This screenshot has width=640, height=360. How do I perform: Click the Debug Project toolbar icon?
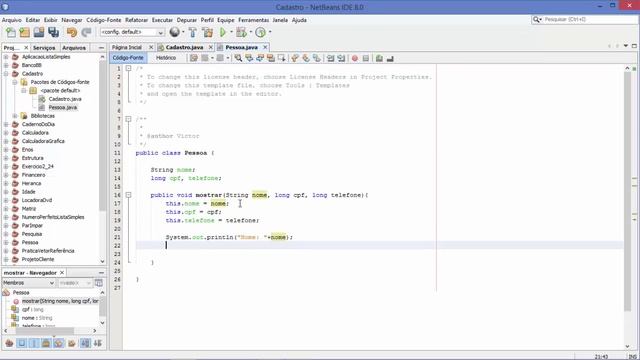point(241,32)
